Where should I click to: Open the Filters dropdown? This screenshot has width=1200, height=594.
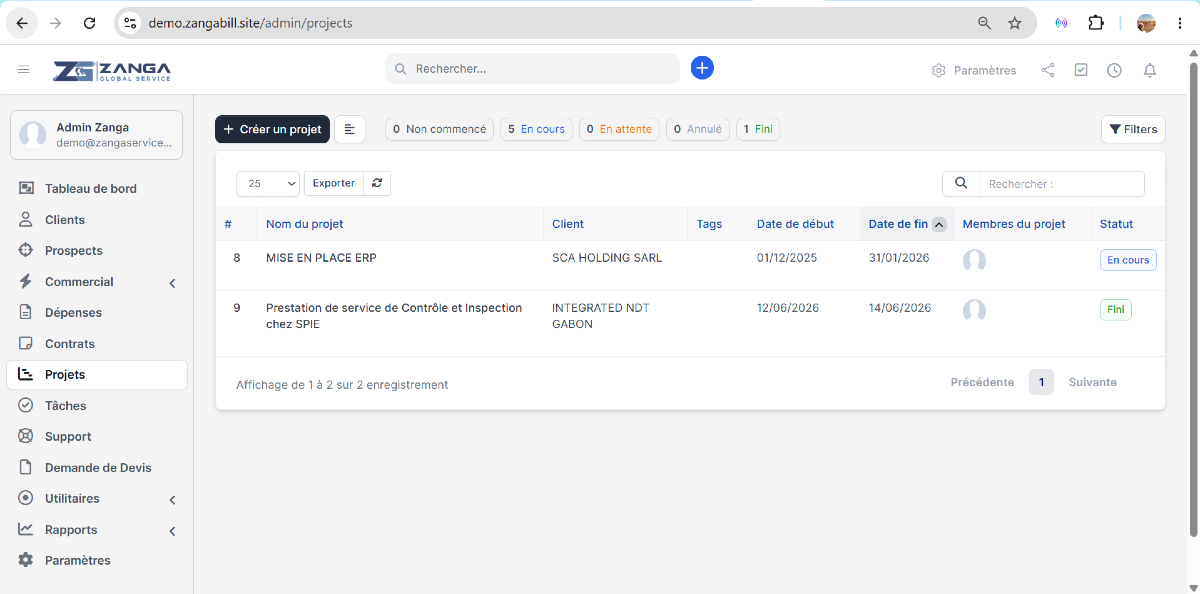click(1133, 129)
